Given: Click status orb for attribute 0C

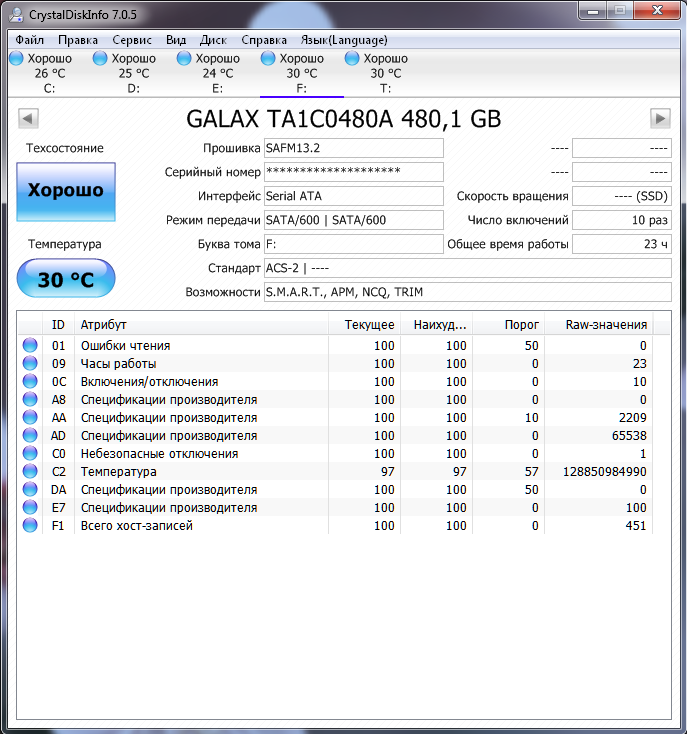Looking at the screenshot, I should pyautogui.click(x=30, y=381).
